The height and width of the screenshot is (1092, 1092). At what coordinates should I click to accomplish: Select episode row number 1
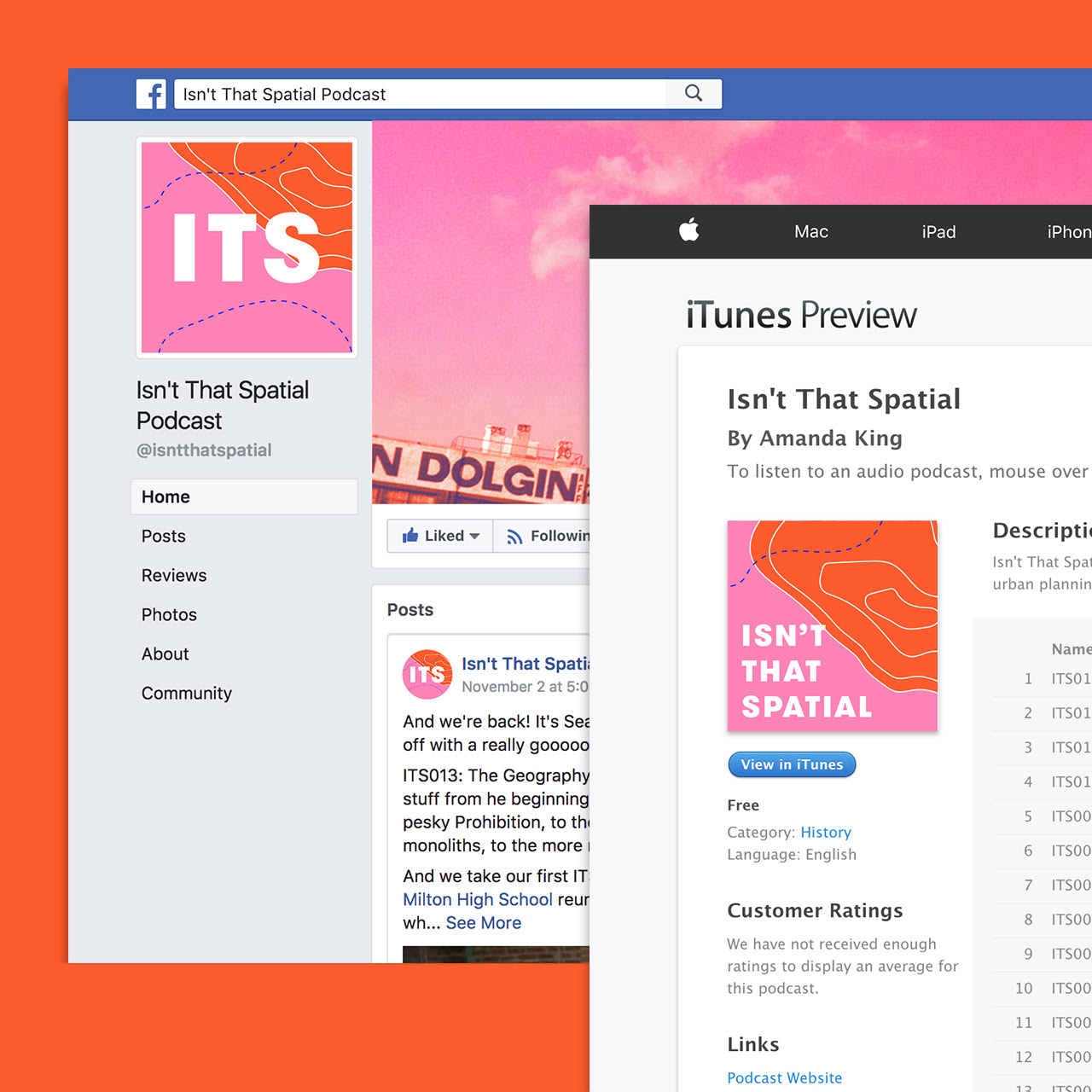[x=1042, y=679]
